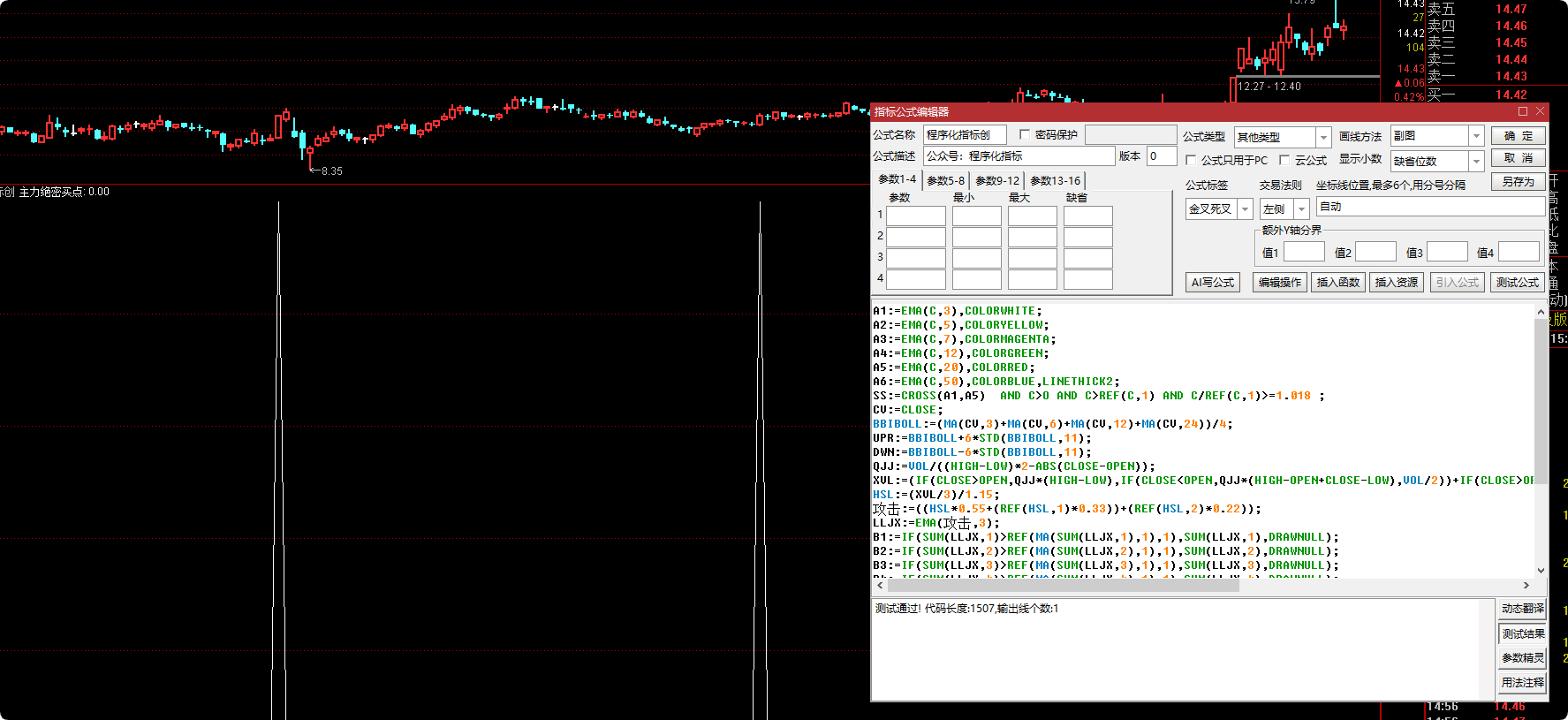
Task: Click the code editor's right scroll arrow
Action: (x=1526, y=585)
